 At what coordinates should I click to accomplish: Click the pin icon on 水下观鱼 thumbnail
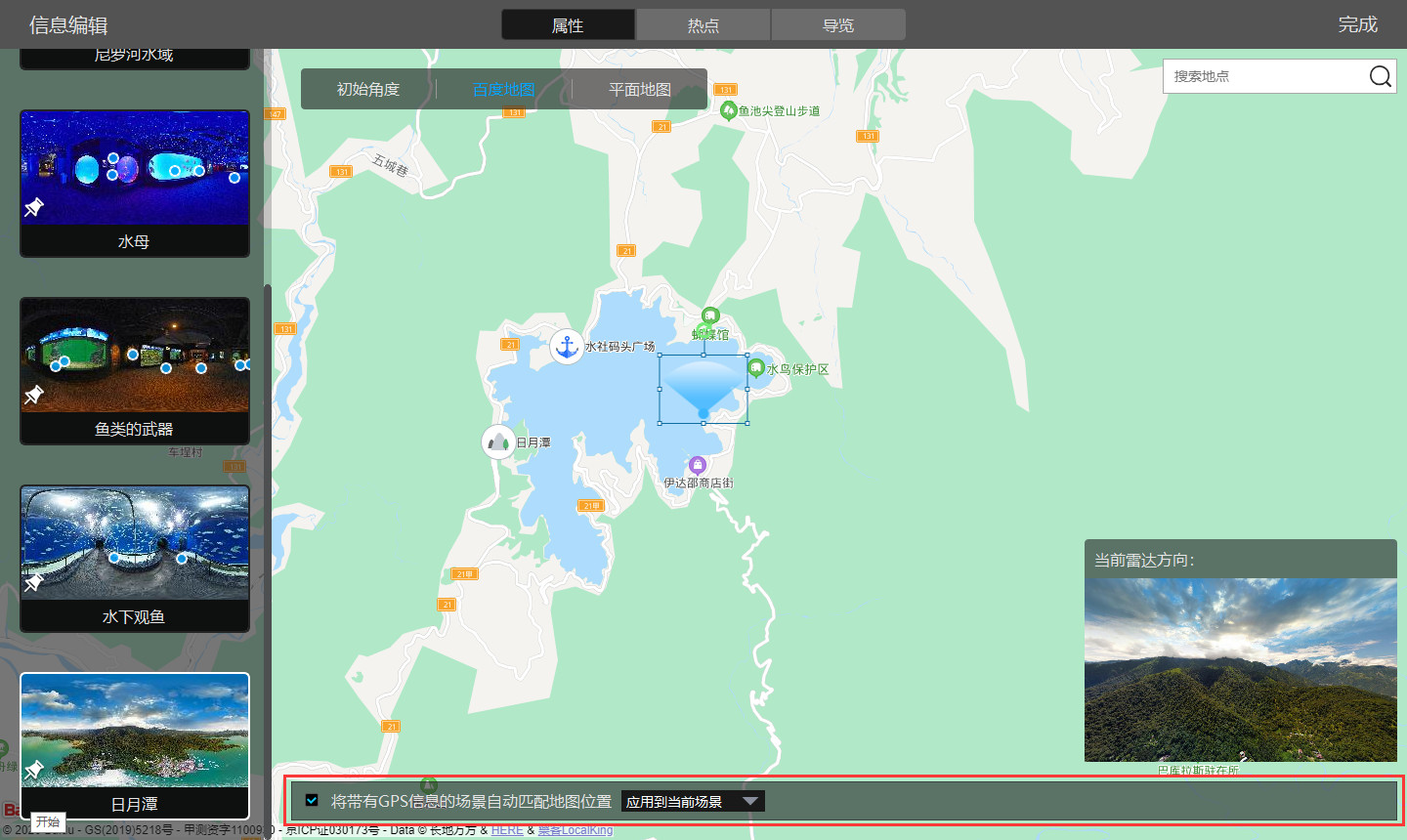pyautogui.click(x=34, y=582)
